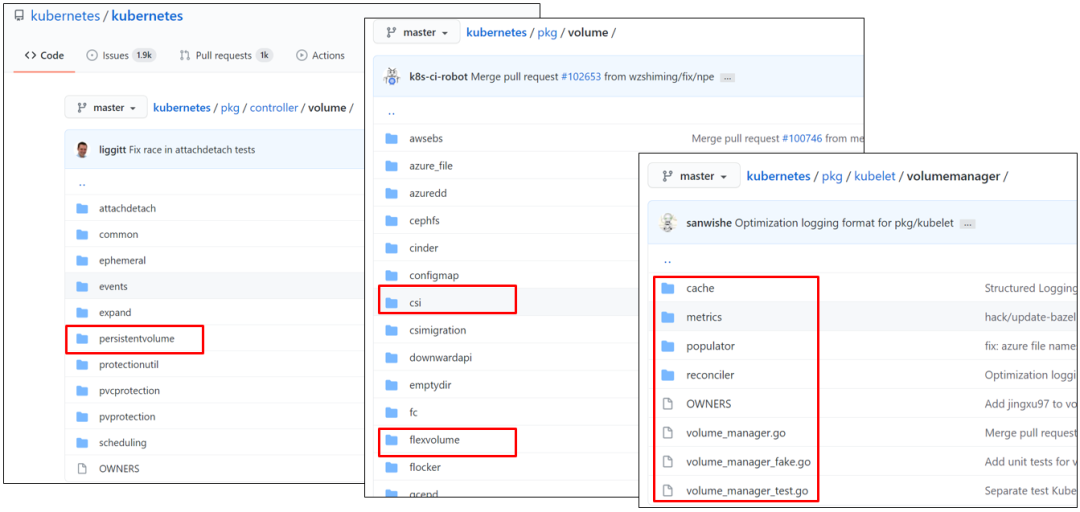
Task: Open cache folder in volumemanager
Action: [x=700, y=288]
